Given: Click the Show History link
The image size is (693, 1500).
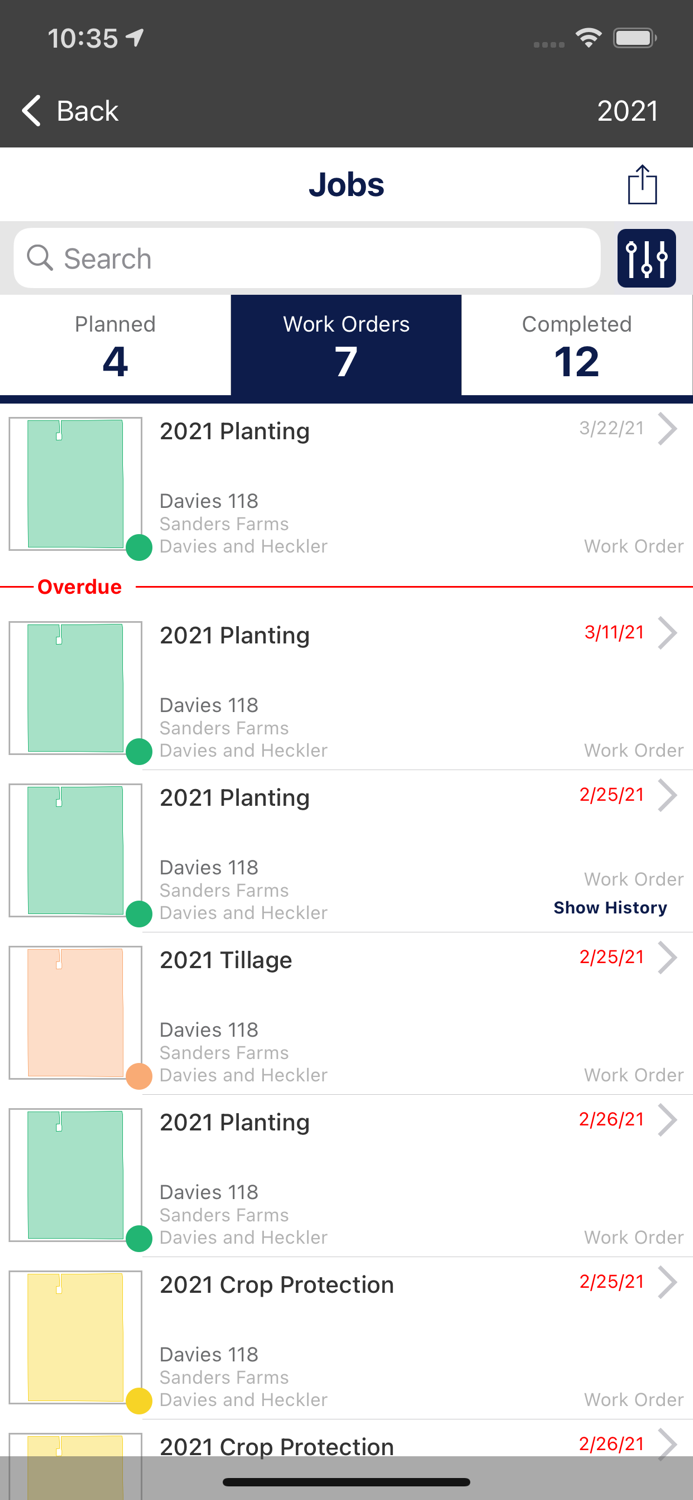Looking at the screenshot, I should [610, 908].
